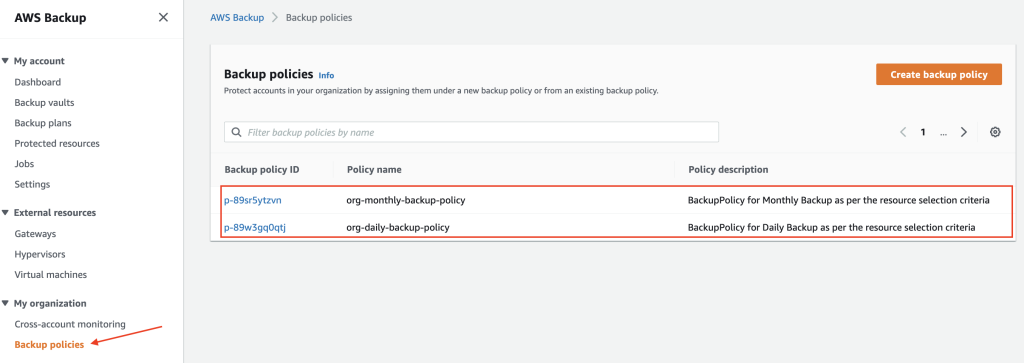Focus the filter backup policies field
The image size is (1024, 363).
pyautogui.click(x=471, y=132)
